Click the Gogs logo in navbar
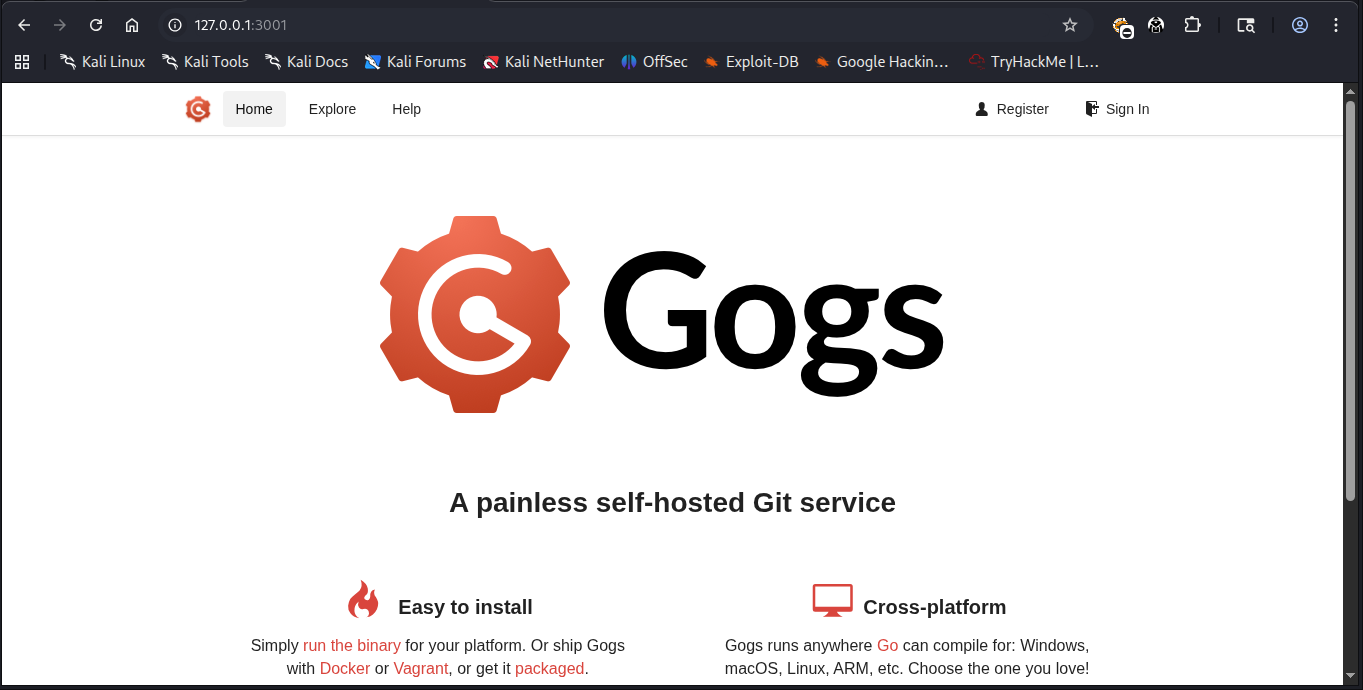 (198, 109)
